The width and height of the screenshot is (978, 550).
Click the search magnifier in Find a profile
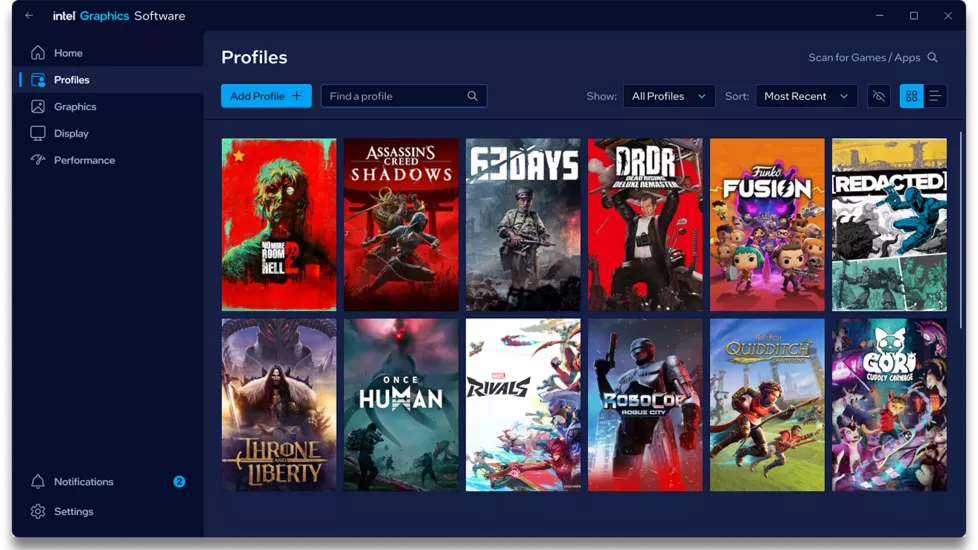[x=472, y=96]
